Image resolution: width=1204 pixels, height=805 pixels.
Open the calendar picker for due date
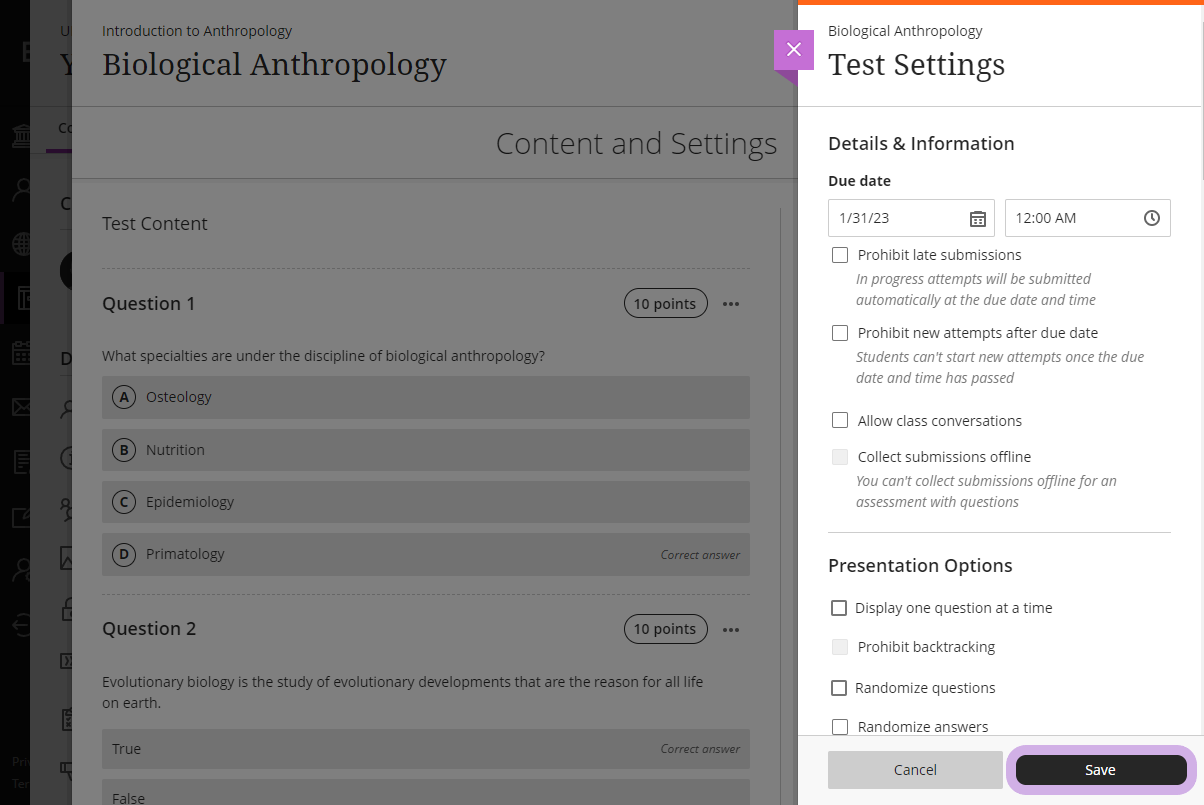(978, 218)
